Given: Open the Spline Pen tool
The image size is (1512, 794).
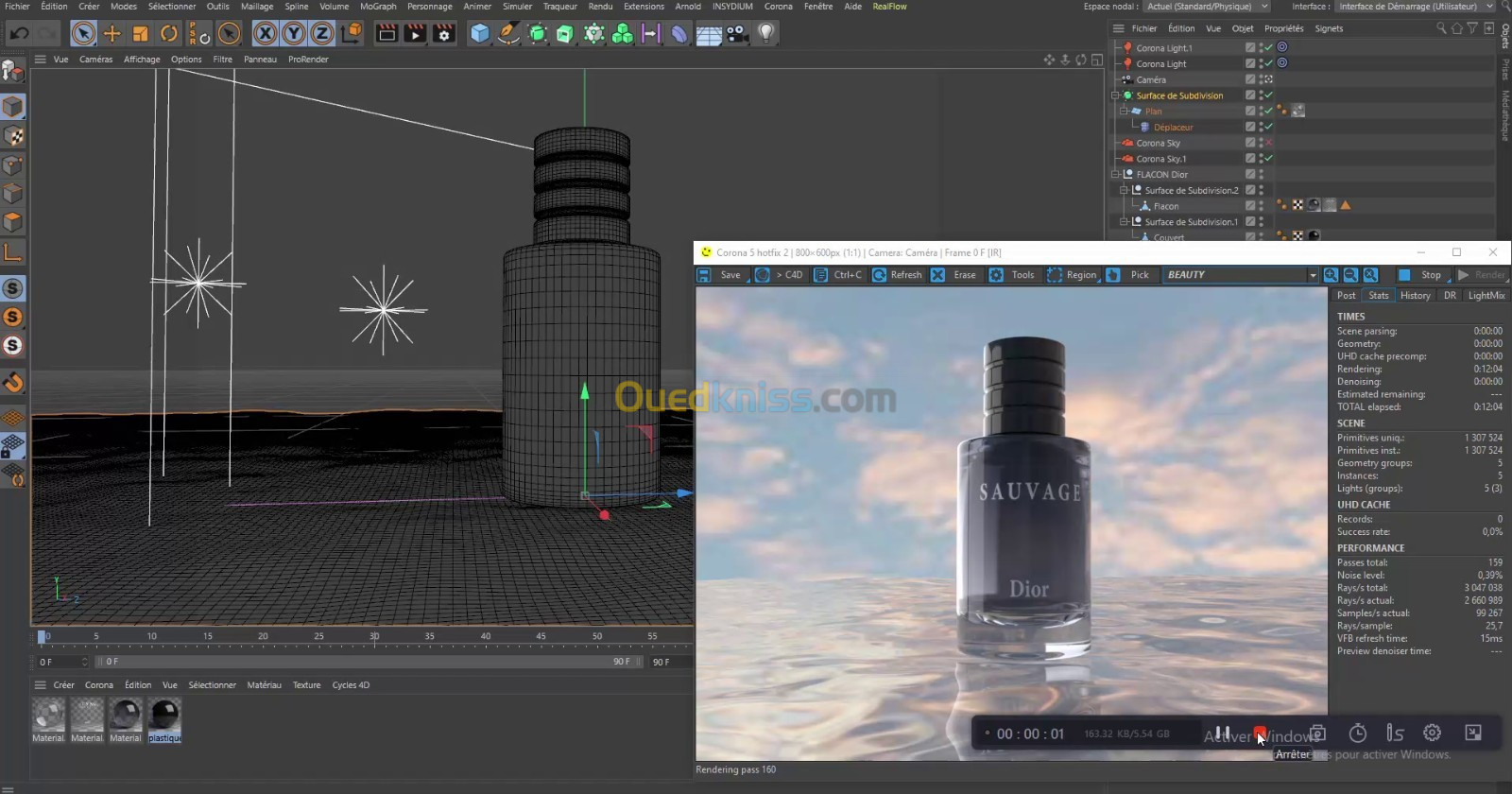Looking at the screenshot, I should pos(508,34).
